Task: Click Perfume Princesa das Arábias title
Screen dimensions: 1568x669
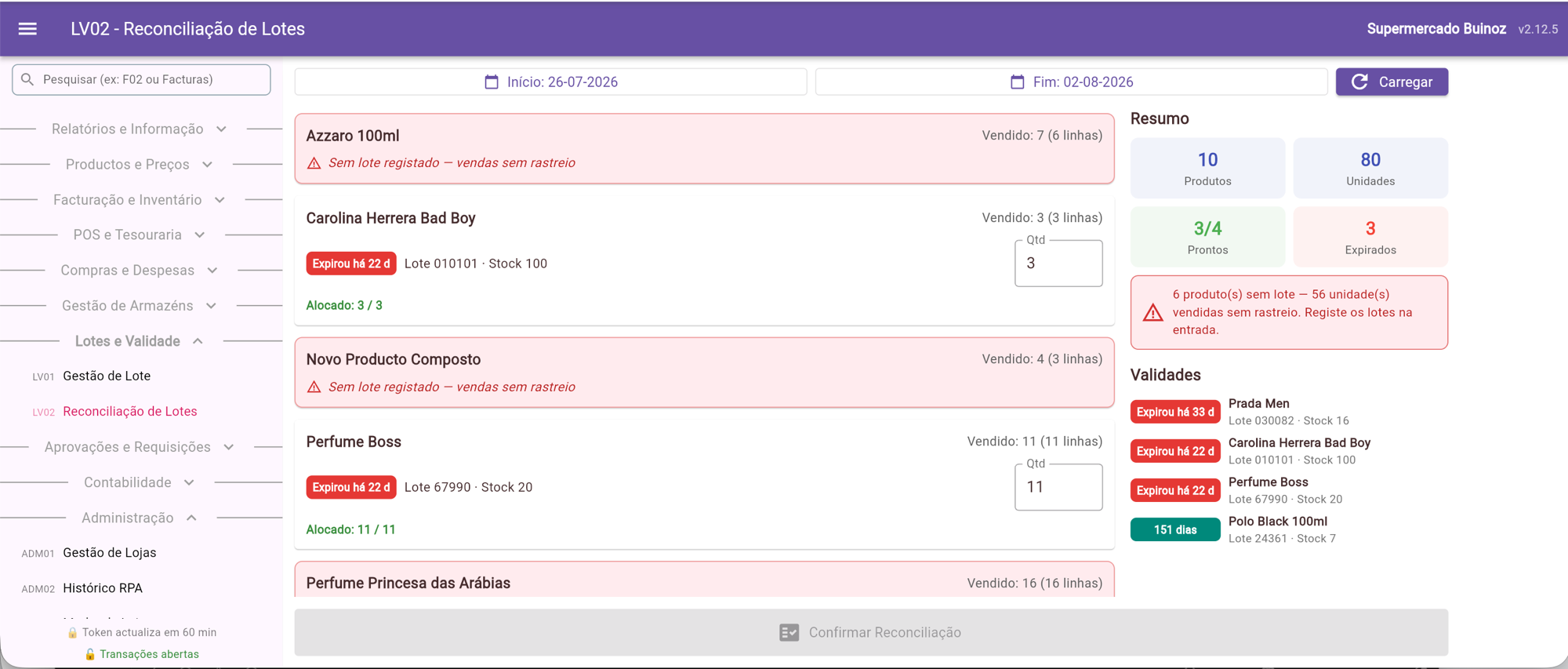Action: click(x=408, y=583)
